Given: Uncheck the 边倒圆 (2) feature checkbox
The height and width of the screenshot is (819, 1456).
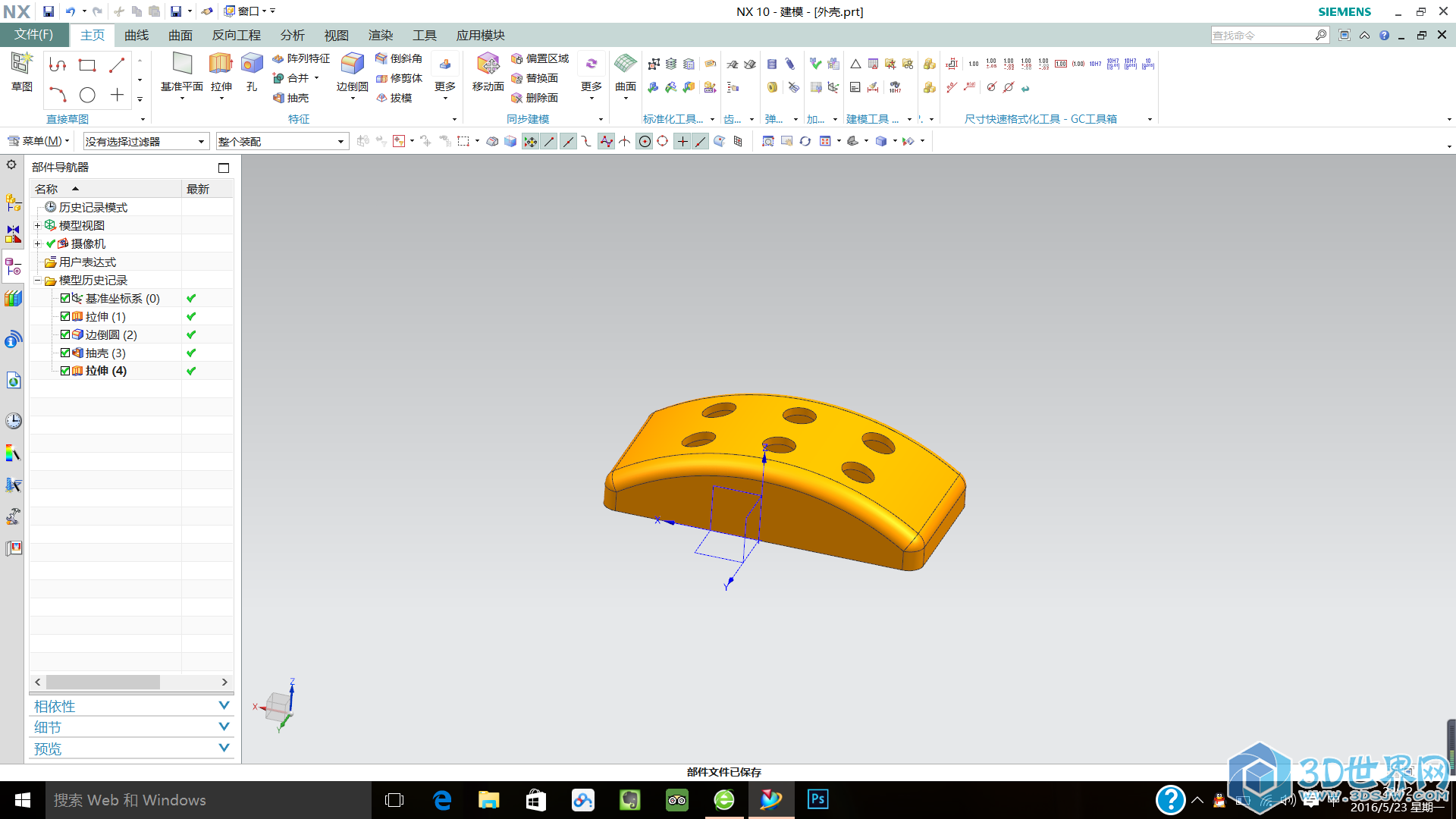Looking at the screenshot, I should pyautogui.click(x=65, y=334).
